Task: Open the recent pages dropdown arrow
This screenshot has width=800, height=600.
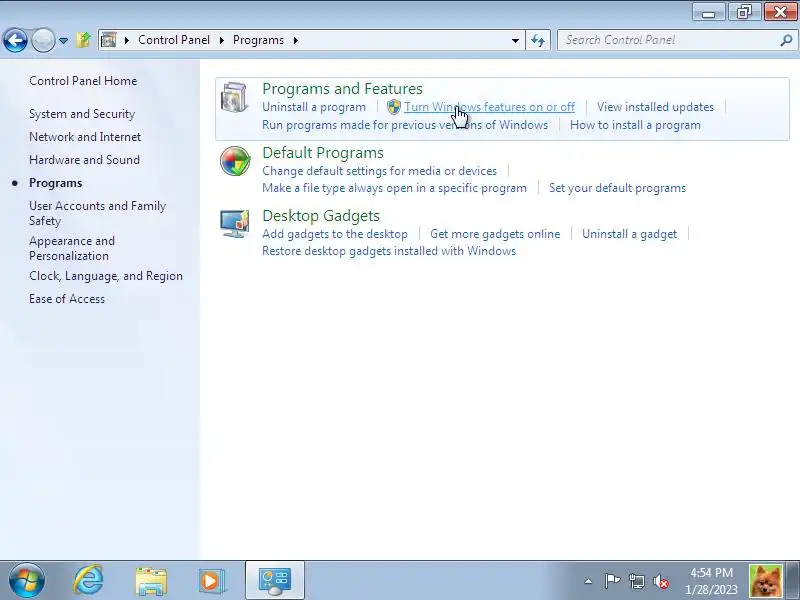Action: click(63, 40)
